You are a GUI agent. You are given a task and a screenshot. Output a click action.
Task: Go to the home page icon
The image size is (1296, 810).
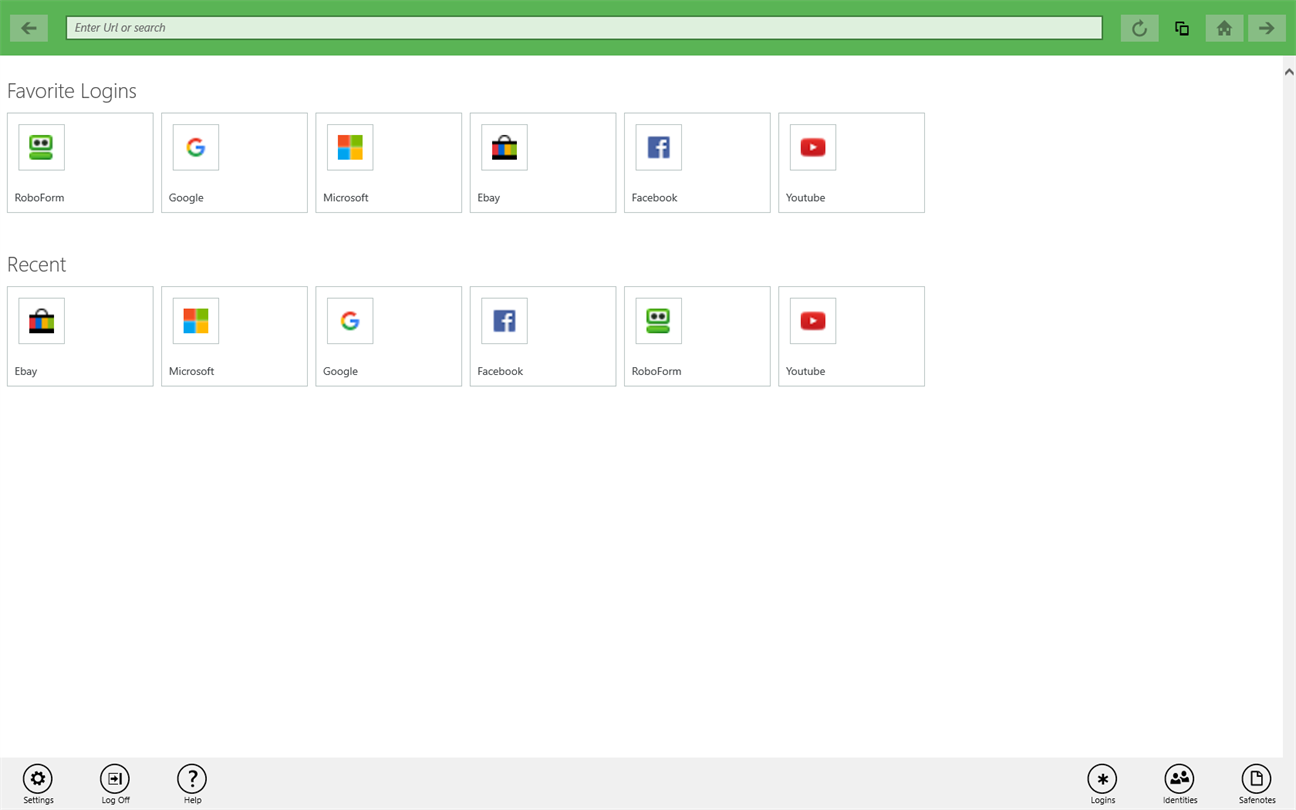[x=1224, y=28]
